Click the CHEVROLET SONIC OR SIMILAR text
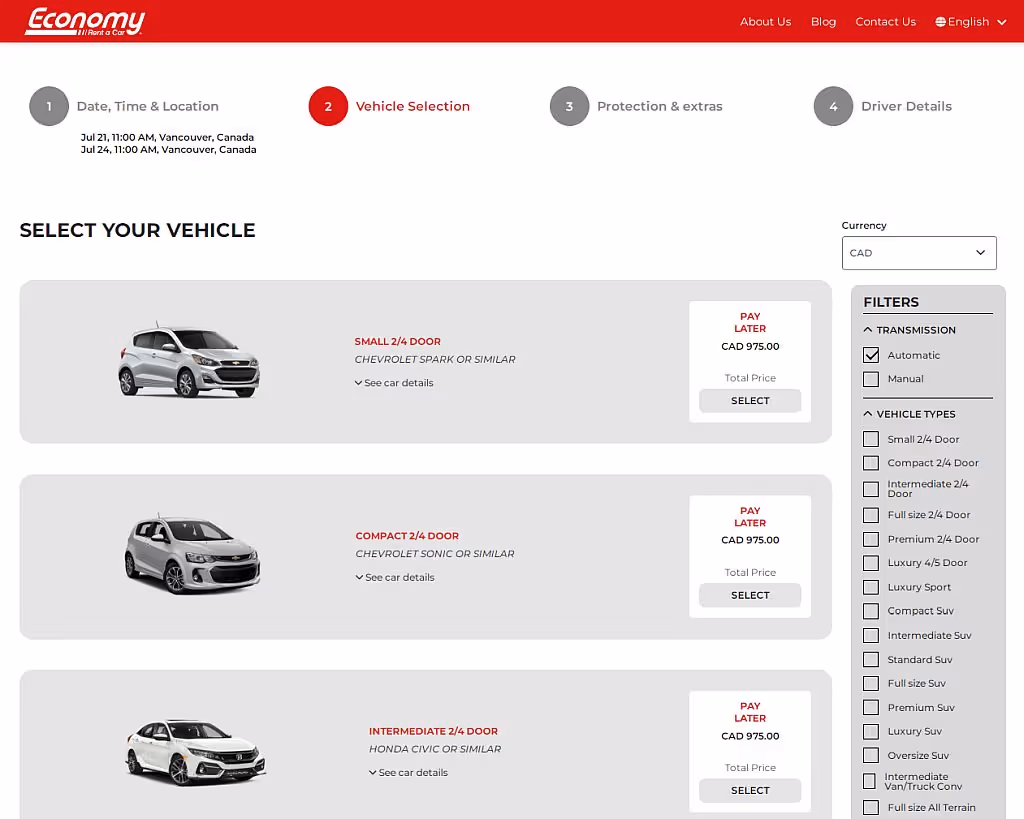This screenshot has height=819, width=1024. tap(435, 554)
